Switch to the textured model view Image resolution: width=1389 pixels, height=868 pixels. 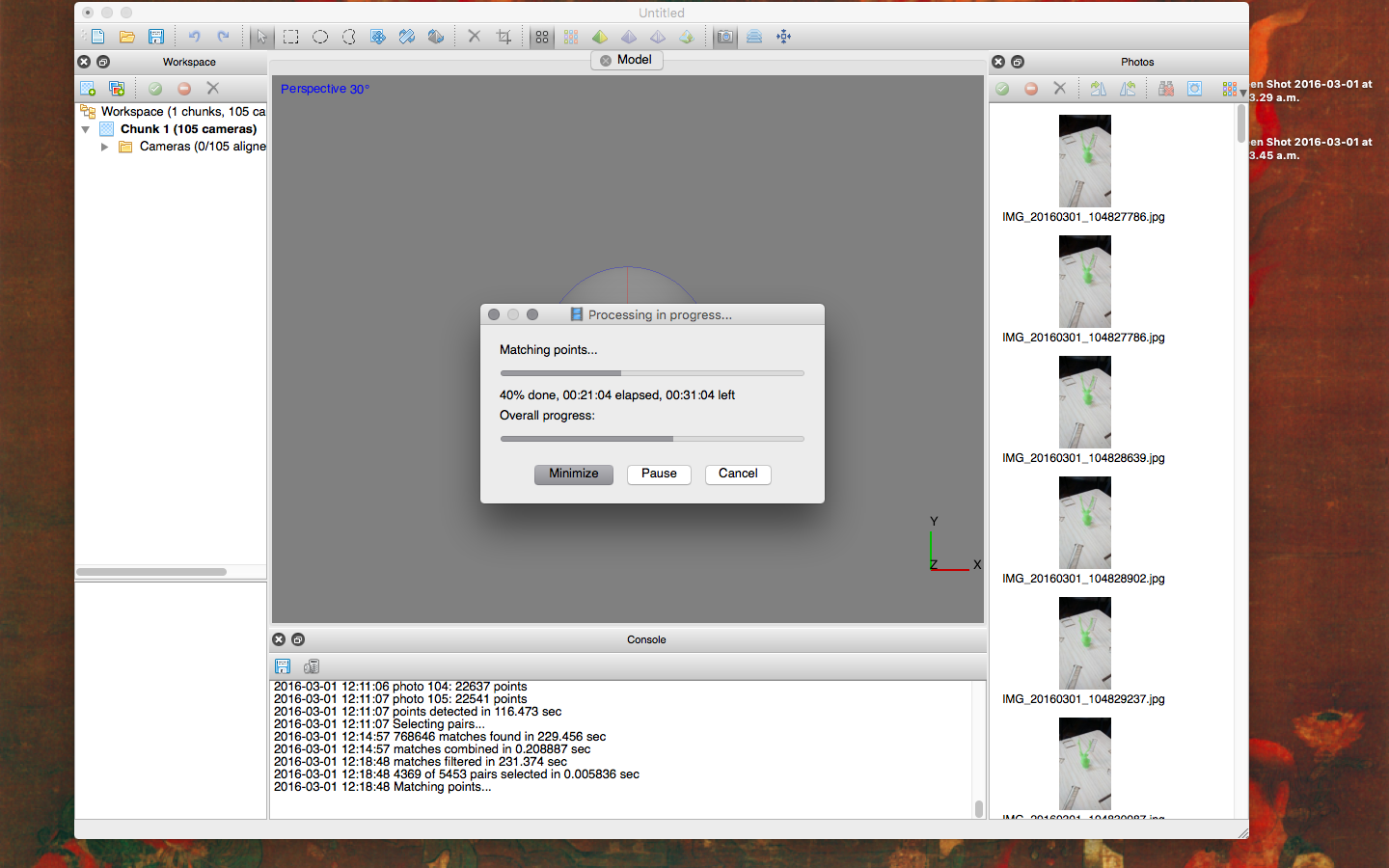(x=687, y=37)
